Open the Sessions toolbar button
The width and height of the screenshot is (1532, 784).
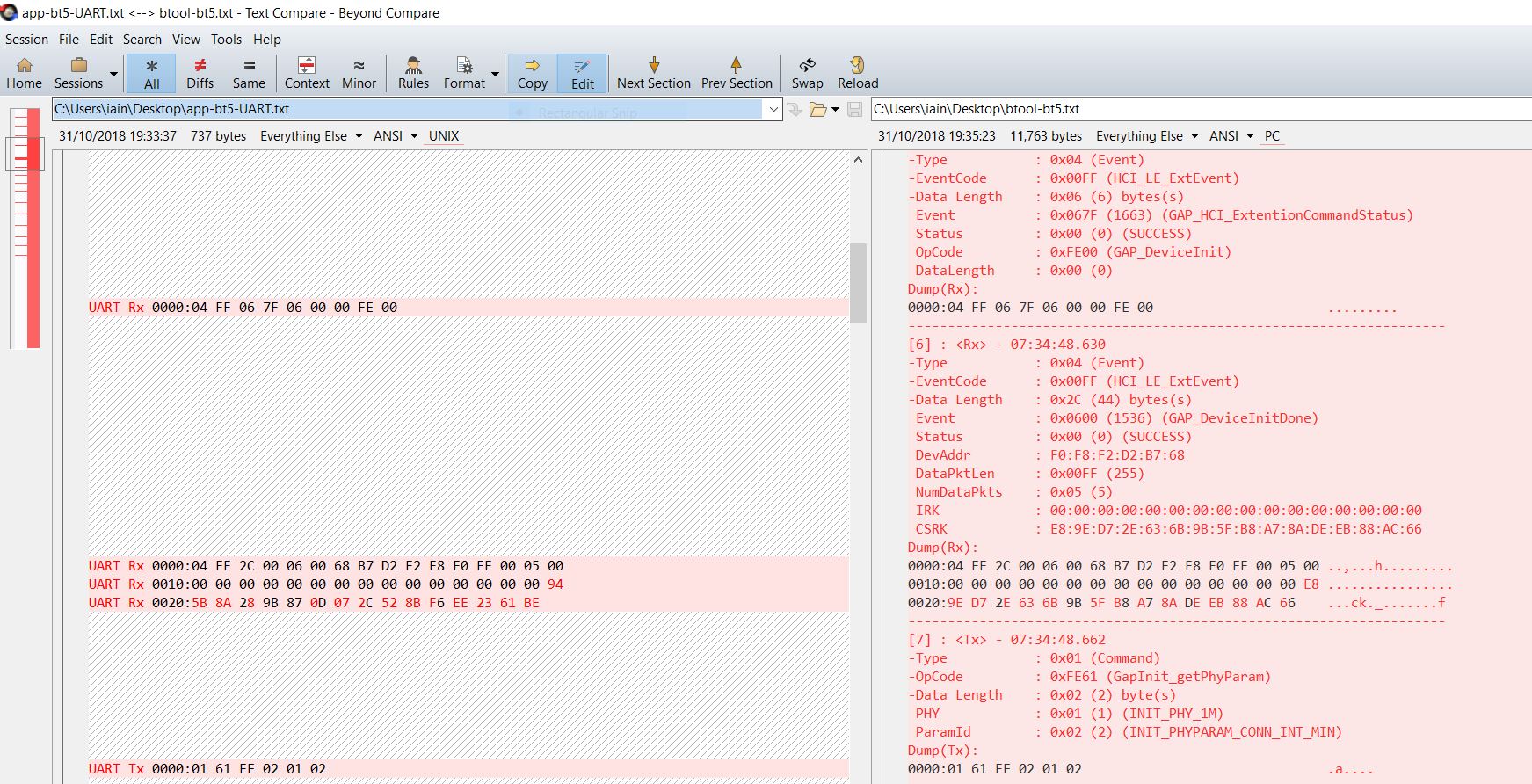point(78,74)
